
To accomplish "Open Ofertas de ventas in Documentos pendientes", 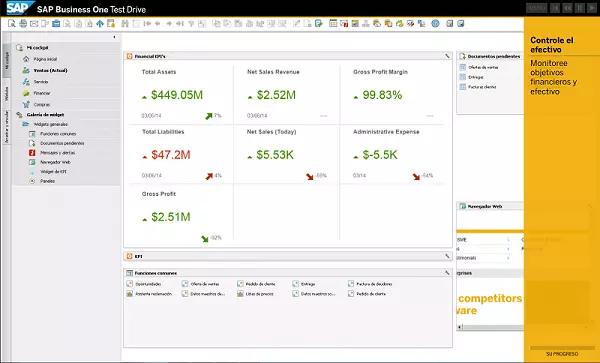I will [x=483, y=67].
